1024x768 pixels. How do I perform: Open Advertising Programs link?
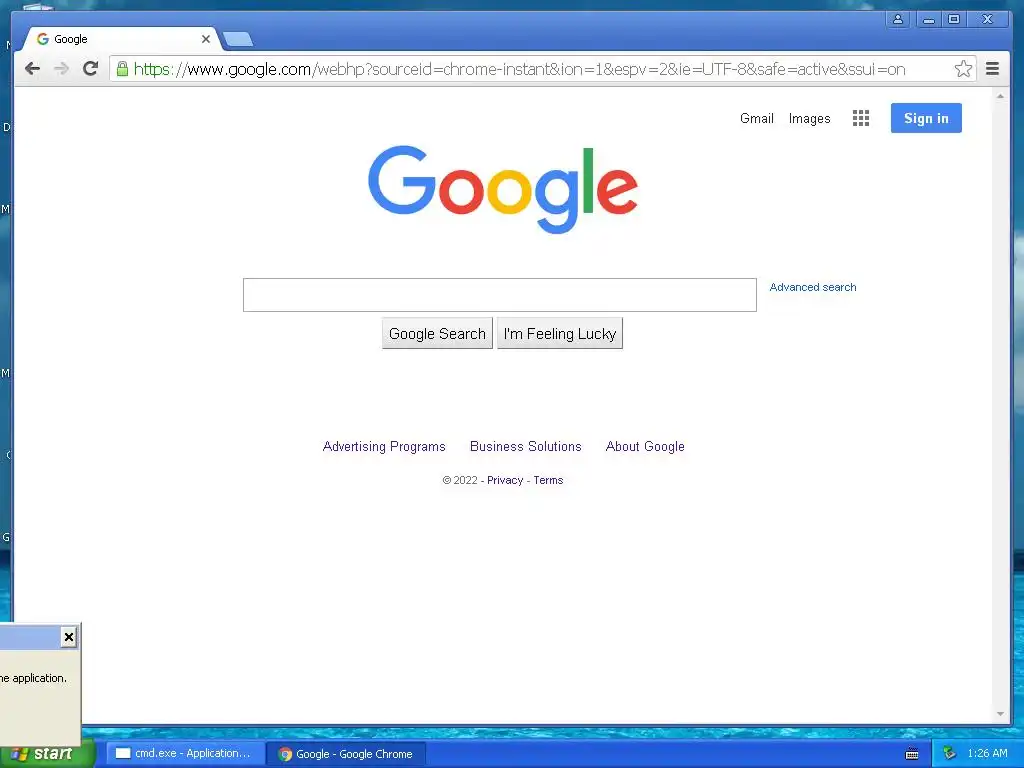coord(384,447)
